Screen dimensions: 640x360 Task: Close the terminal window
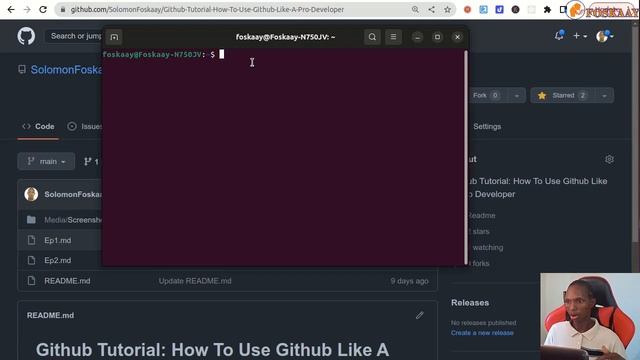tap(457, 37)
